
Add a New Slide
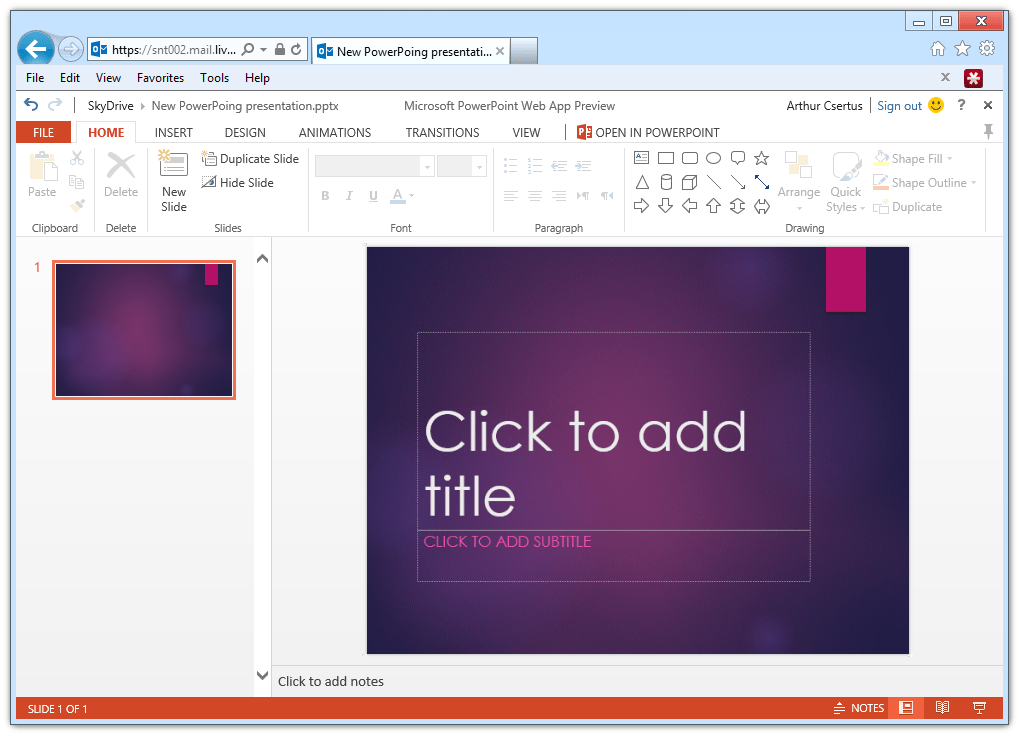pos(174,181)
